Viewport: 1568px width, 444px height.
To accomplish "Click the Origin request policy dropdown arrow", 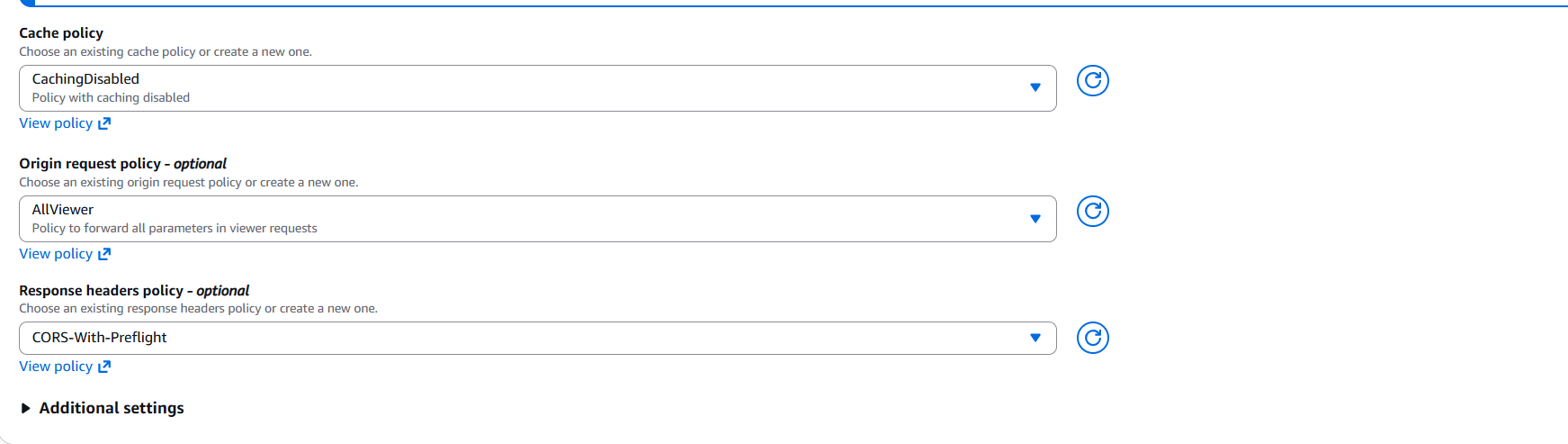I will point(1035,219).
